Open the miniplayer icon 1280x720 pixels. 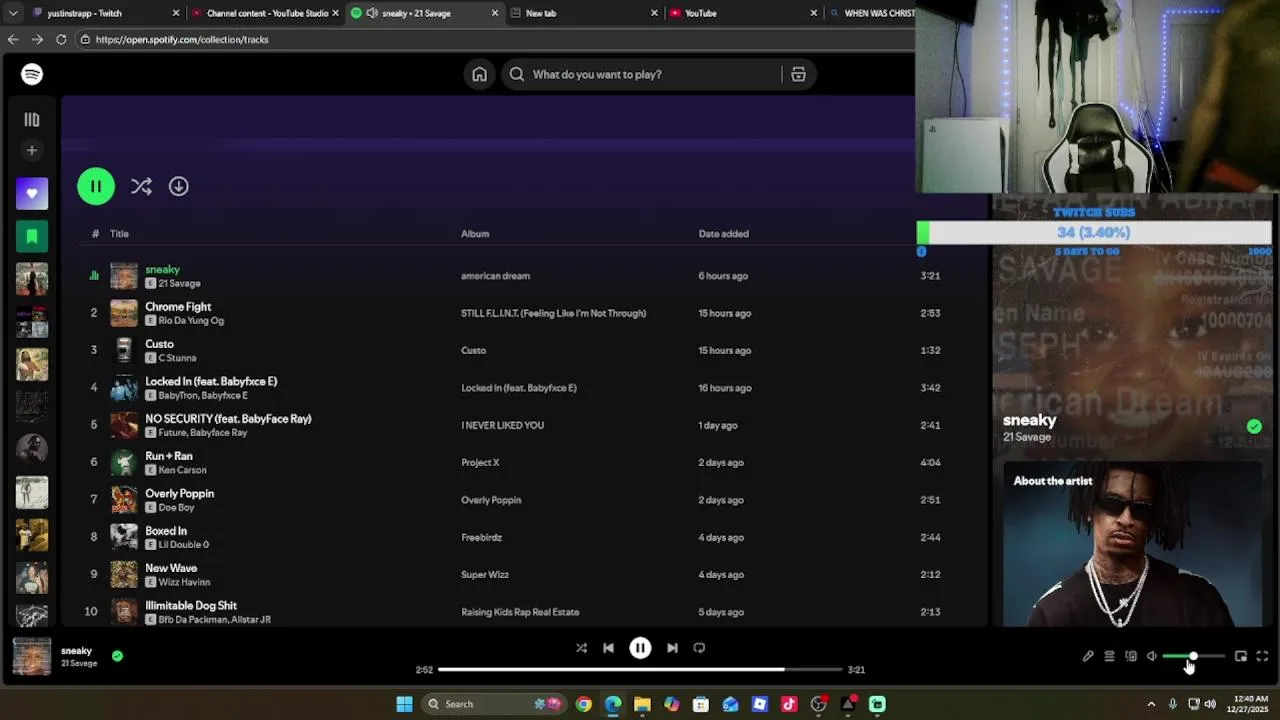(1241, 656)
